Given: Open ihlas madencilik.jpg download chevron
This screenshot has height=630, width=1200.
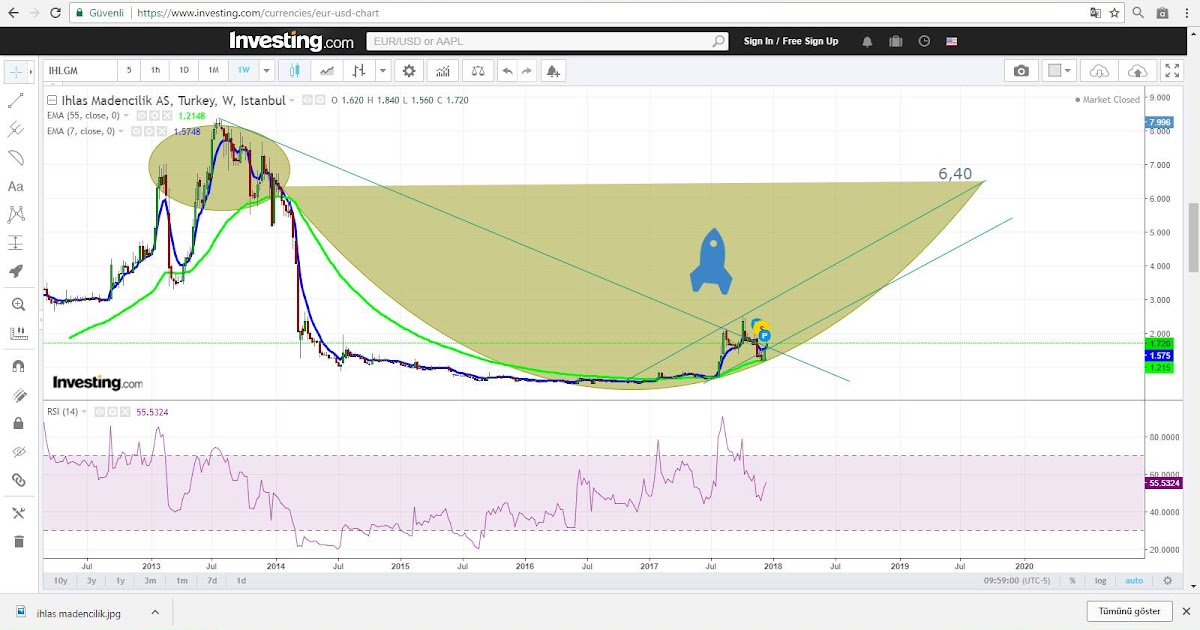Looking at the screenshot, I should (x=155, y=612).
